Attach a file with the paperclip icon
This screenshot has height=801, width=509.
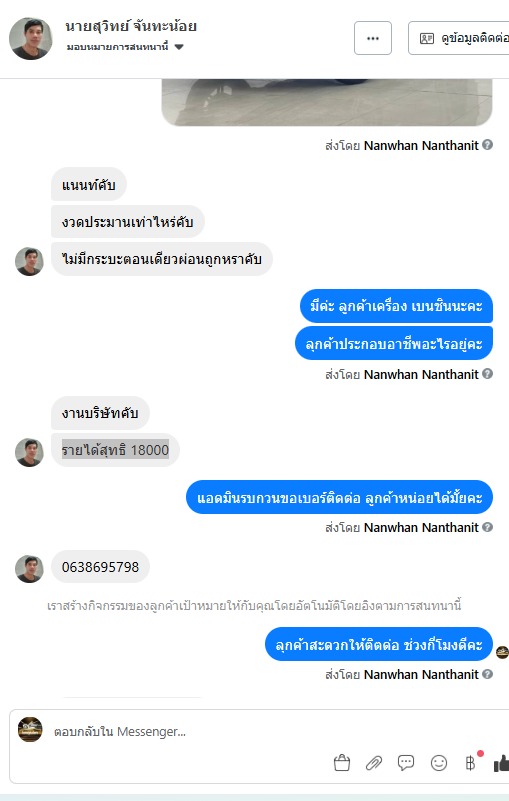pos(374,763)
